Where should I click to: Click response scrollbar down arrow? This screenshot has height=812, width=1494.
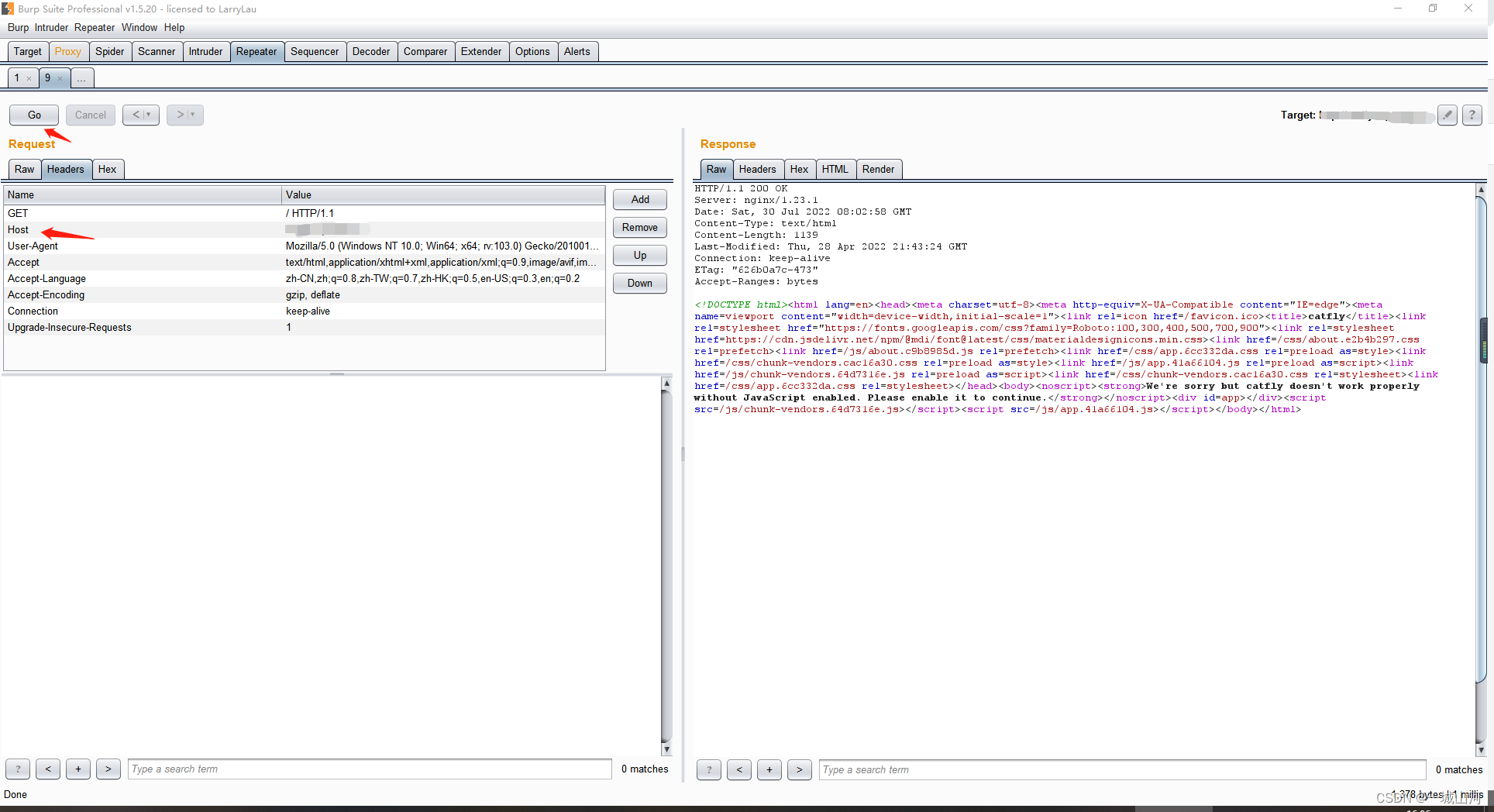[1481, 750]
